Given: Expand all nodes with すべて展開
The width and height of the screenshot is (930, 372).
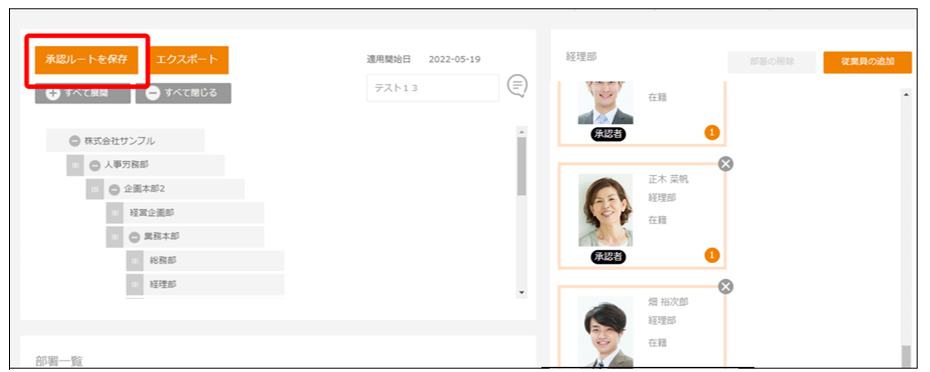Looking at the screenshot, I should coord(82,93).
